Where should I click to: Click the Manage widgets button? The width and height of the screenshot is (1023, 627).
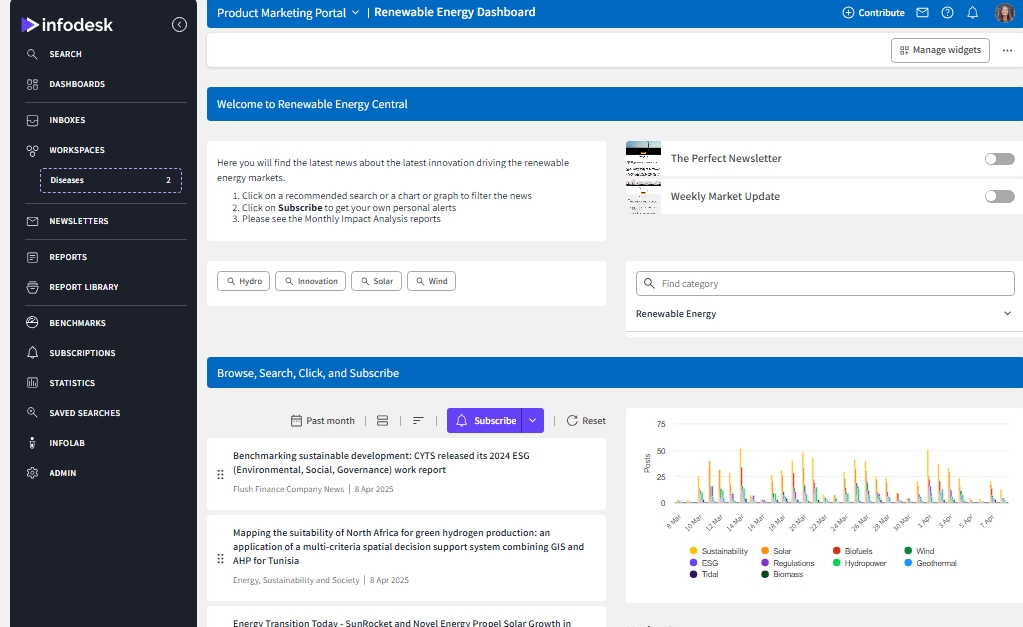[x=940, y=50]
